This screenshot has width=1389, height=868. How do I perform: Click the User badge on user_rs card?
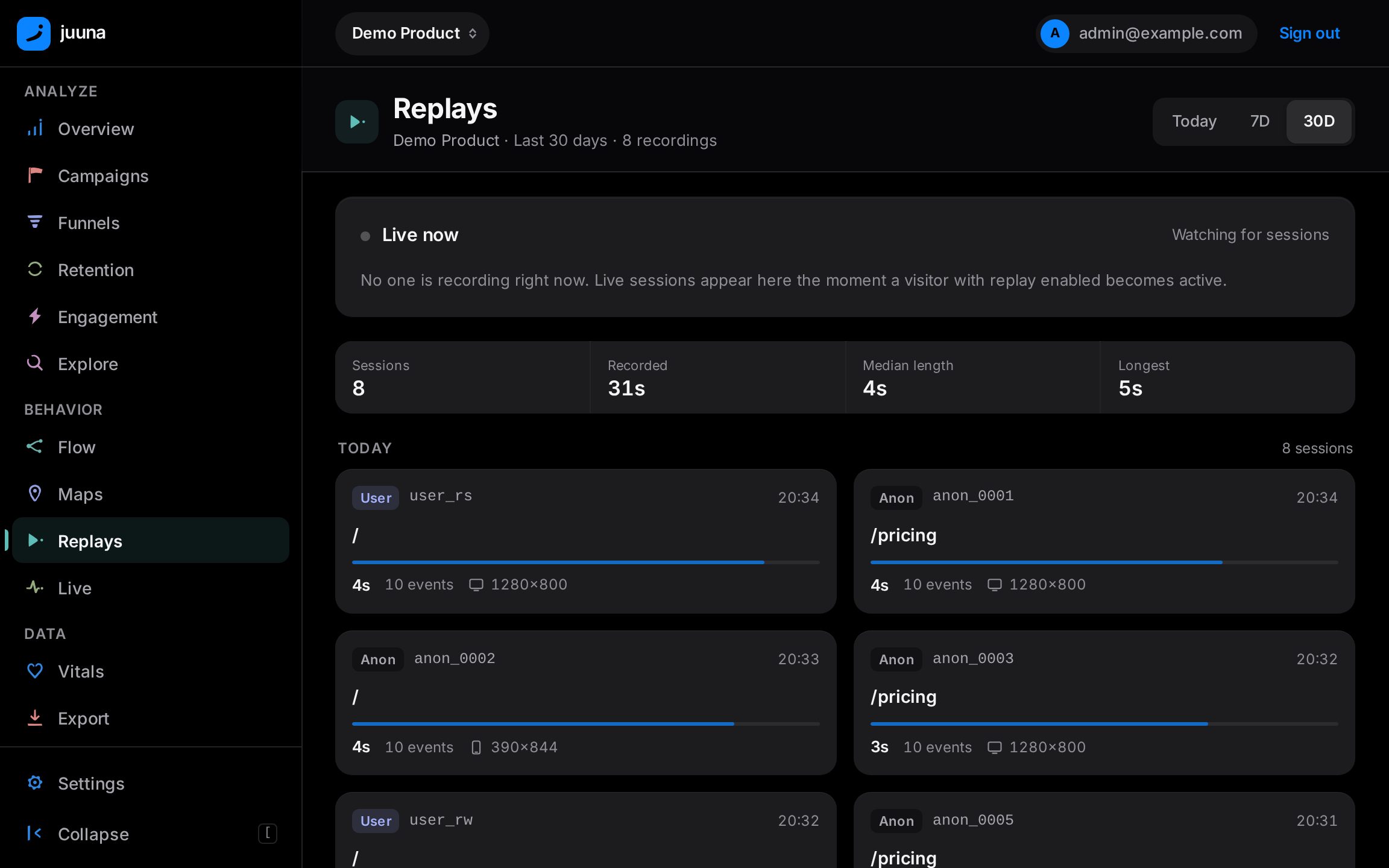coord(376,498)
